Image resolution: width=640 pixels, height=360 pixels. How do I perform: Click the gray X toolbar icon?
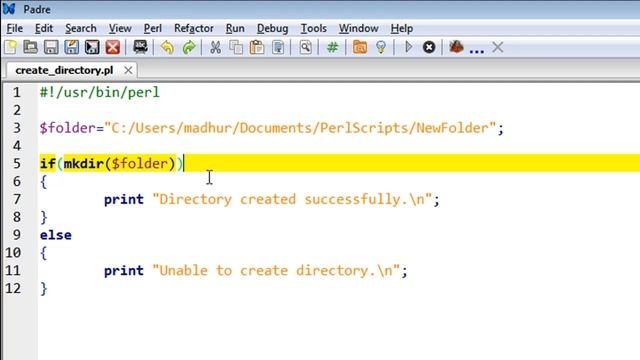tap(498, 47)
